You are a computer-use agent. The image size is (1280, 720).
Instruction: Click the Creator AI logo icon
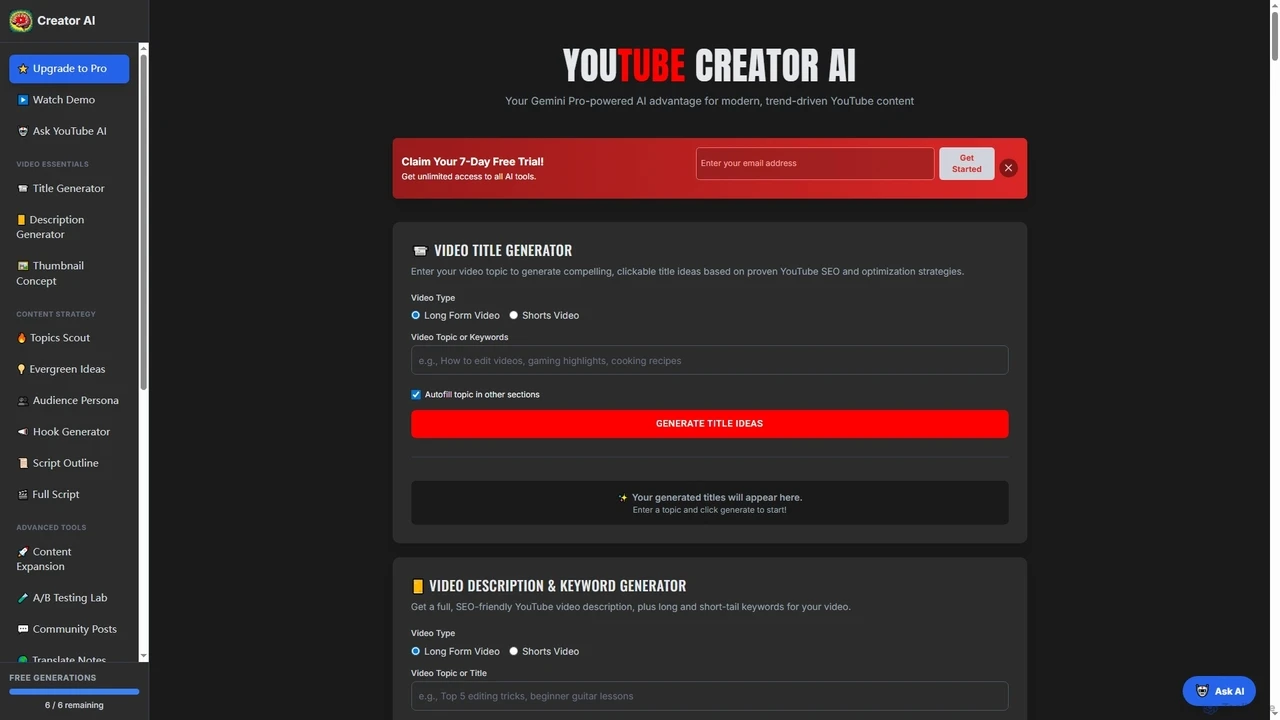pos(20,21)
